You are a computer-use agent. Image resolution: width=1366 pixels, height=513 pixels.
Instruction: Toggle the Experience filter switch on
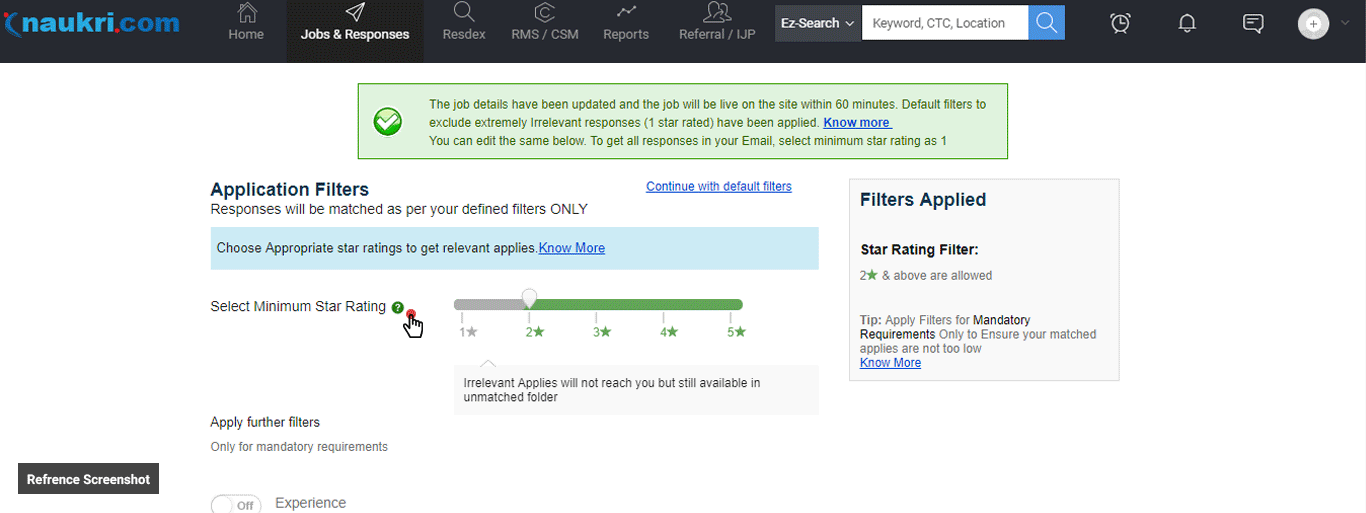[236, 504]
